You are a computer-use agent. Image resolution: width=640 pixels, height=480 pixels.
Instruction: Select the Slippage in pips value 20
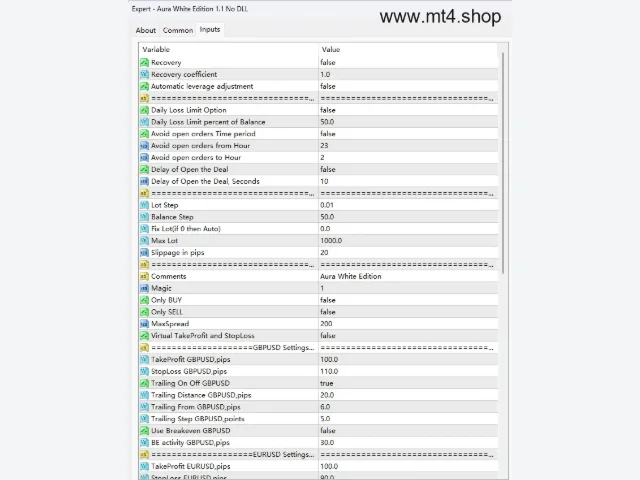coord(324,252)
